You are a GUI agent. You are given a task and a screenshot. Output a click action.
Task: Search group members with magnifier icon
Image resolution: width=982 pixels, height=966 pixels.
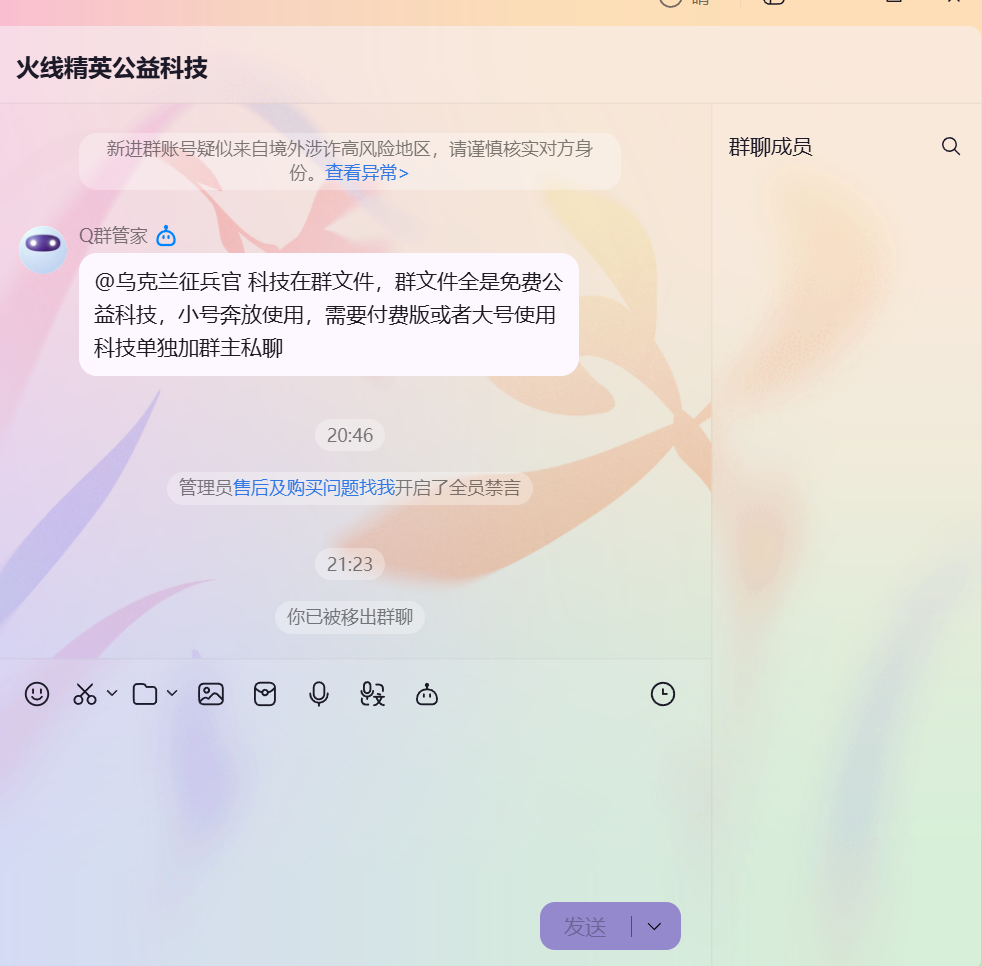pyautogui.click(x=951, y=147)
